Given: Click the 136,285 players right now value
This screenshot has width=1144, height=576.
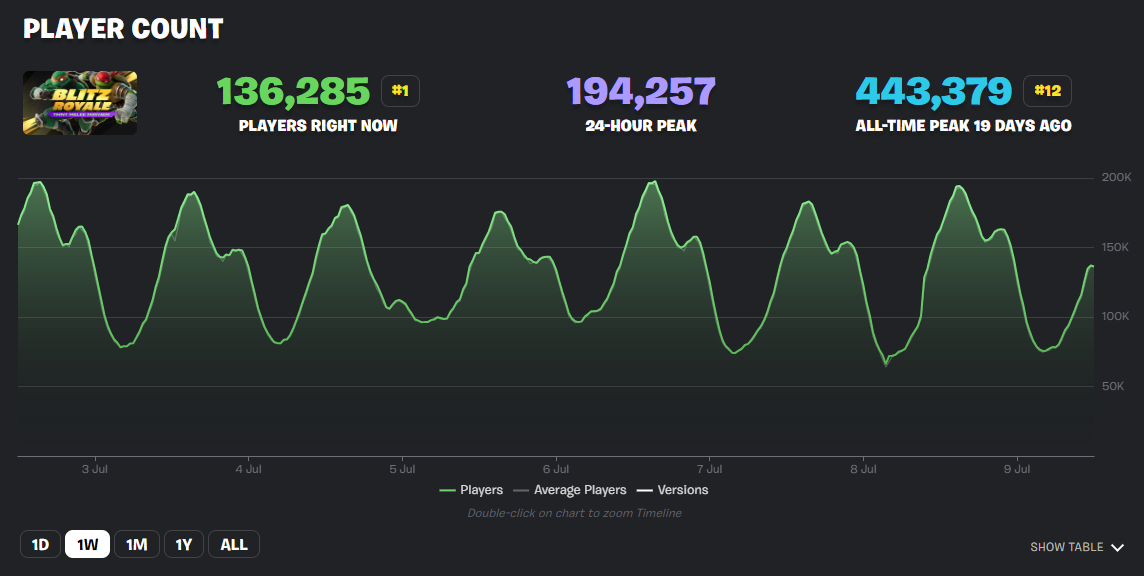Looking at the screenshot, I should coord(294,92).
